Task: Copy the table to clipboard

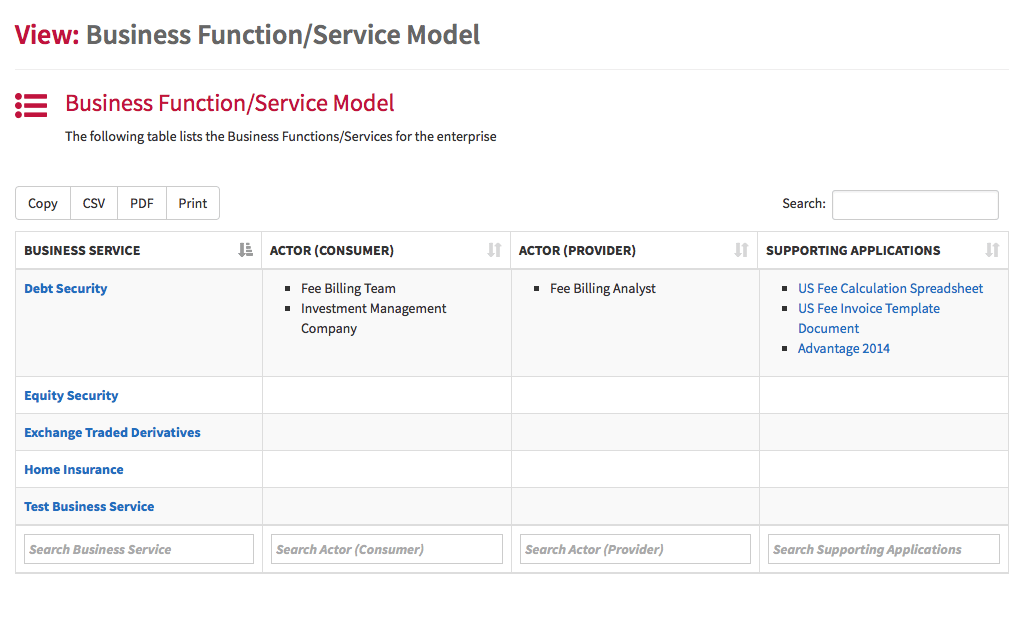Action: (43, 204)
